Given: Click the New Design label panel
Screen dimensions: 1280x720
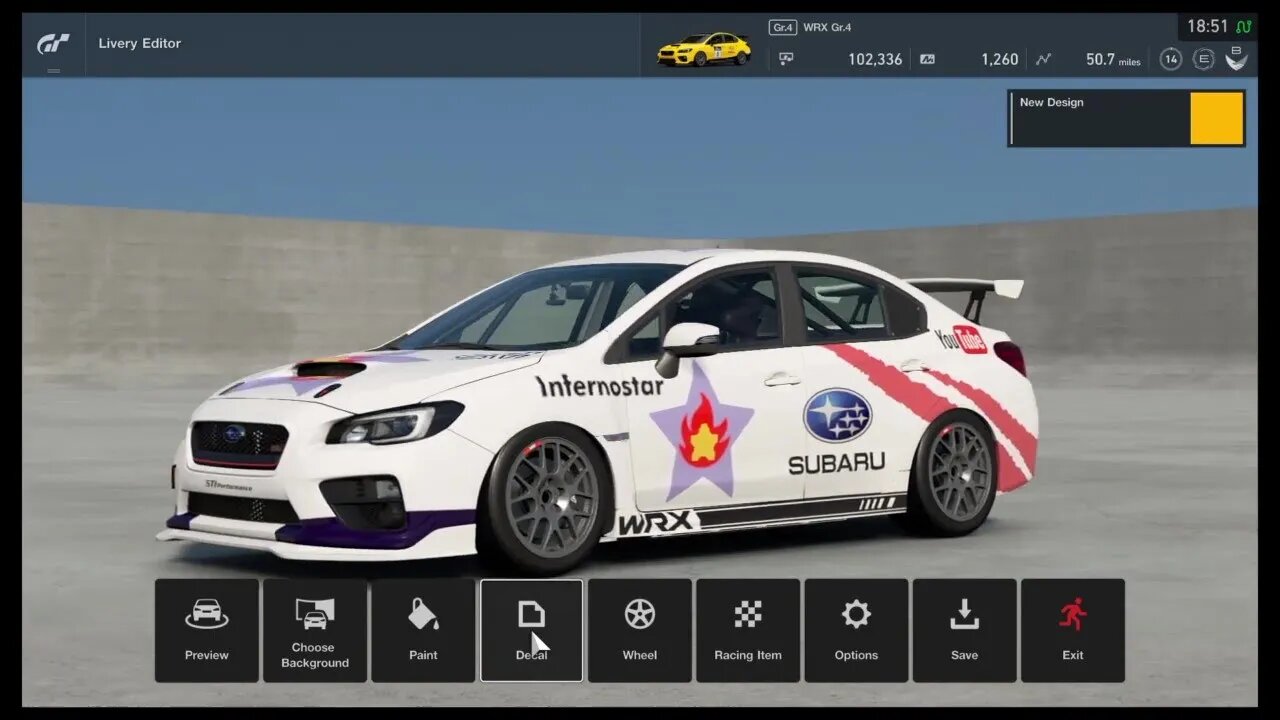Looking at the screenshot, I should click(1099, 119).
